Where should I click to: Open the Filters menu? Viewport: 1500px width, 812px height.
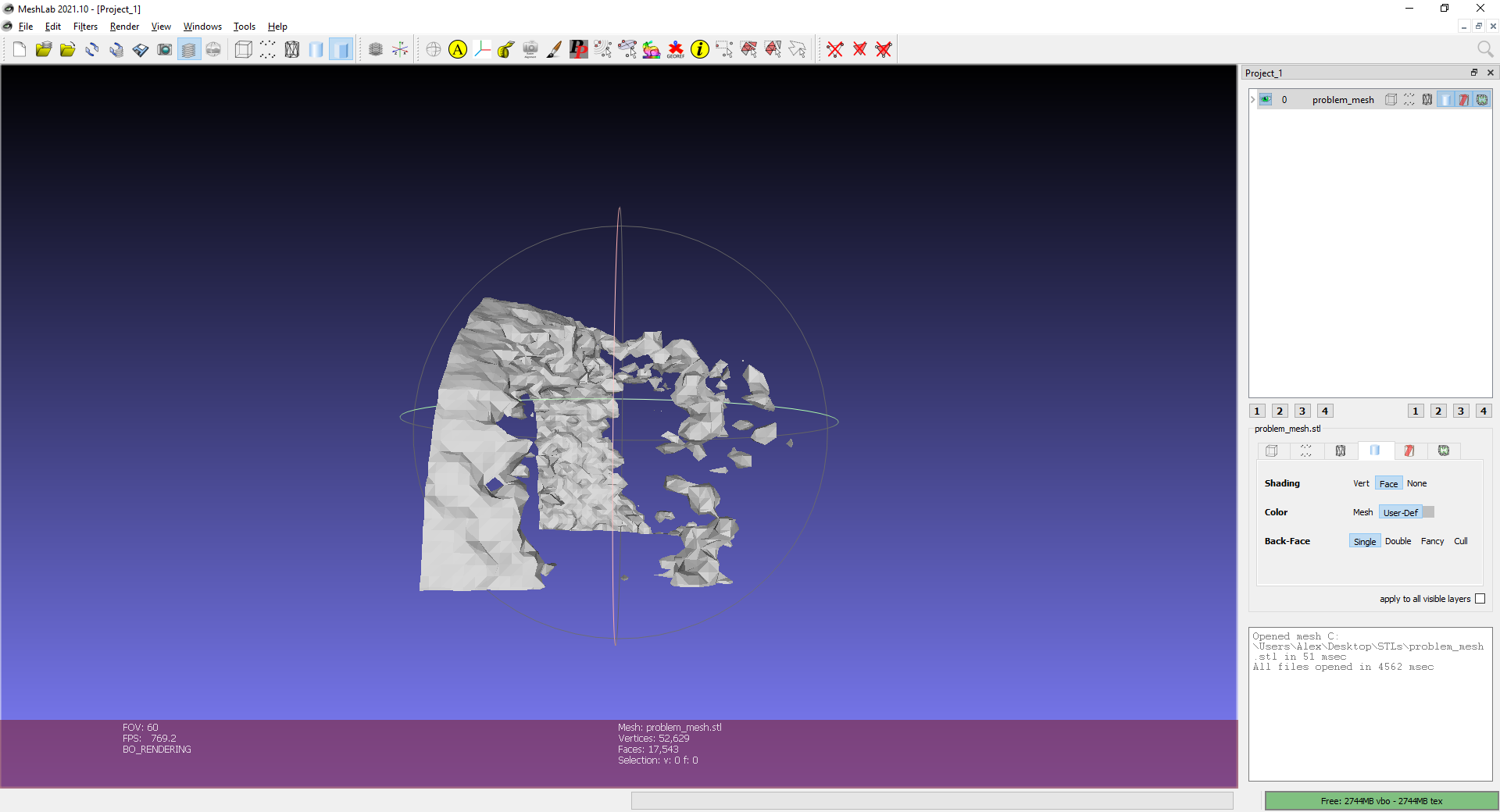[85, 26]
